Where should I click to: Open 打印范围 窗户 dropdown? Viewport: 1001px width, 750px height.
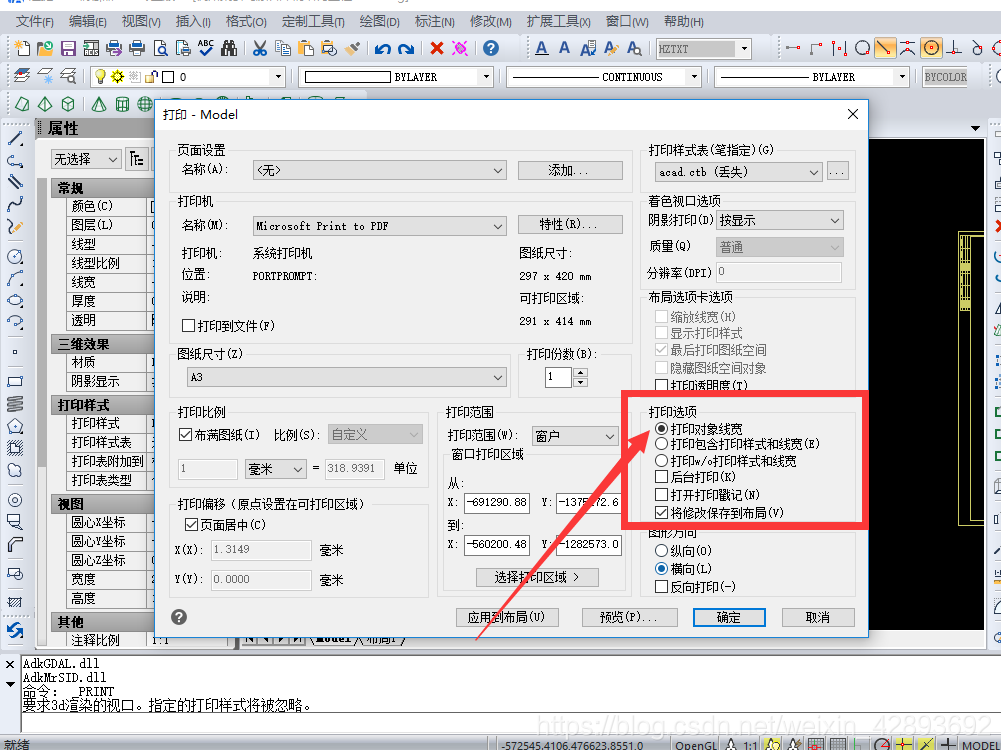pos(575,436)
